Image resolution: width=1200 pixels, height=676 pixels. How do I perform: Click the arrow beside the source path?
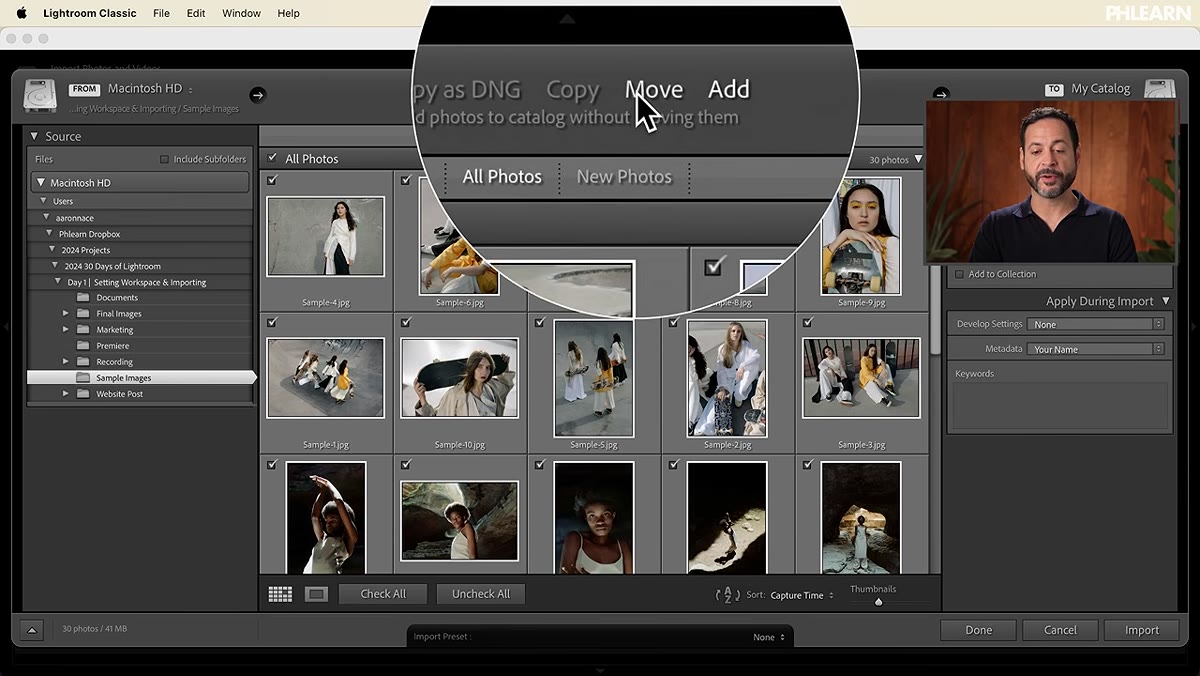[x=257, y=95]
